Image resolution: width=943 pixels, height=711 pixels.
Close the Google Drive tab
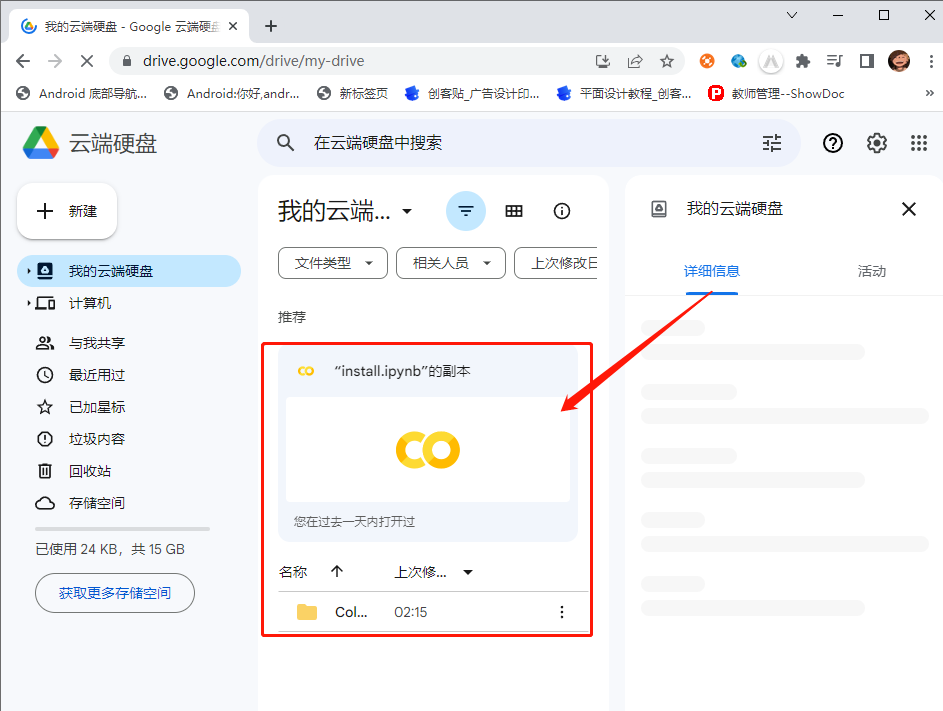coord(233,26)
